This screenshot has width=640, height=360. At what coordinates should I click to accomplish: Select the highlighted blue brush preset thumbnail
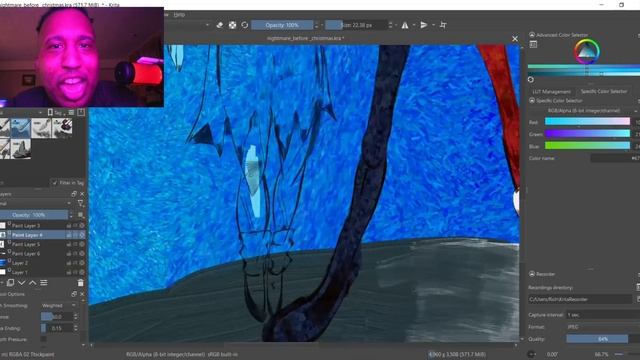(x=21, y=128)
